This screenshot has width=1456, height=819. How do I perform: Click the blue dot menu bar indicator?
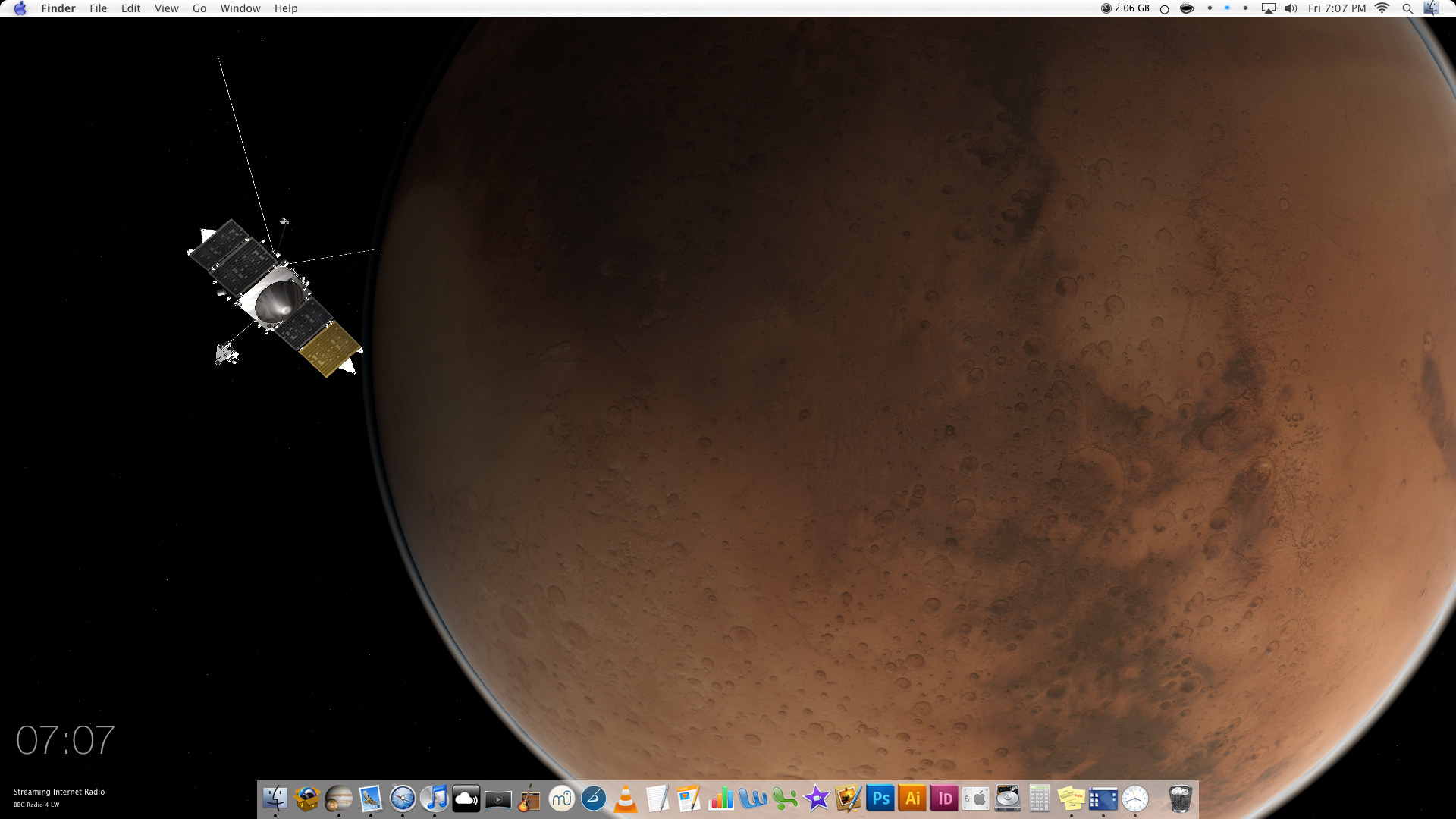(x=1227, y=8)
